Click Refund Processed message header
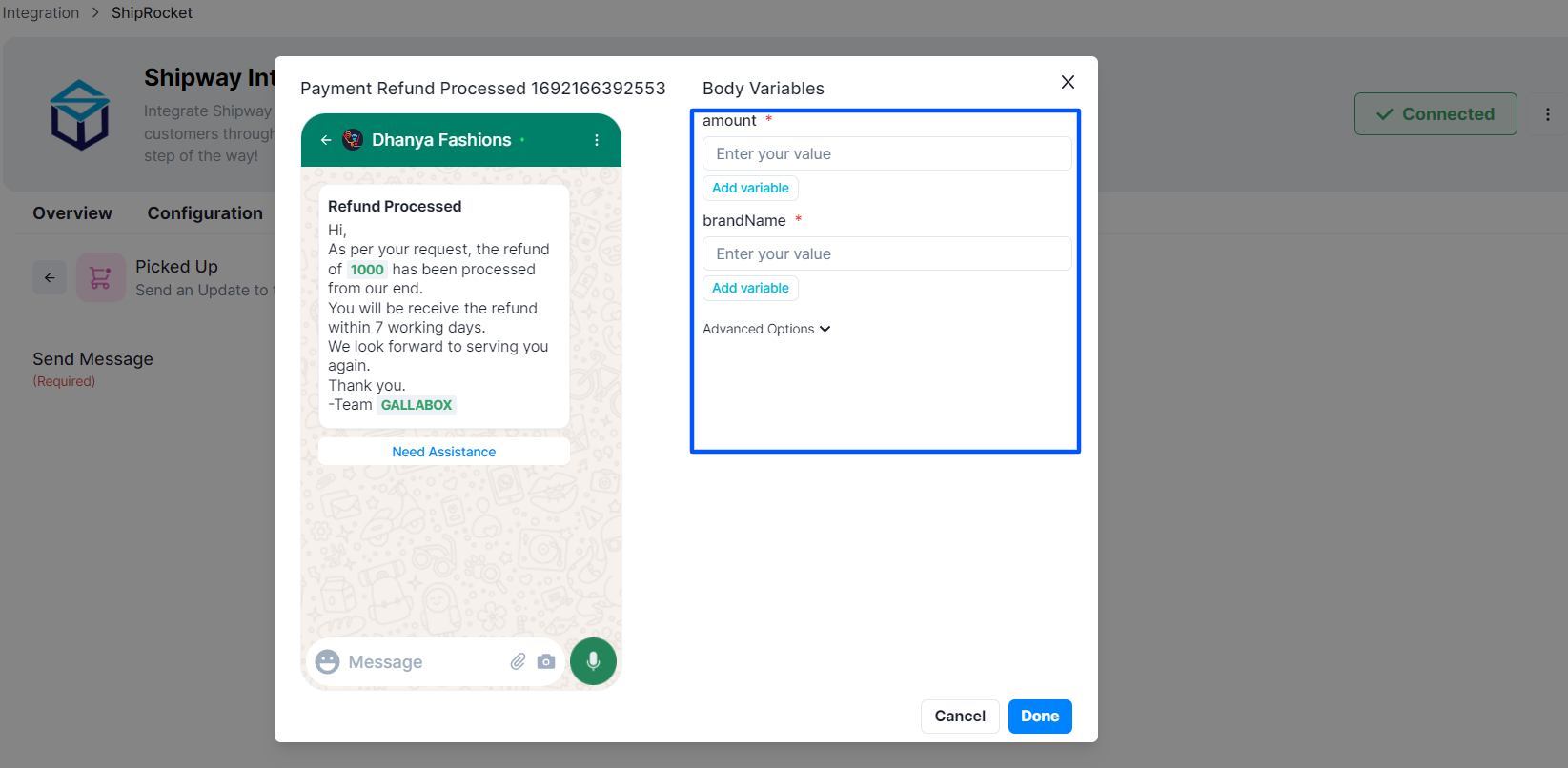The width and height of the screenshot is (1568, 768). tap(395, 206)
